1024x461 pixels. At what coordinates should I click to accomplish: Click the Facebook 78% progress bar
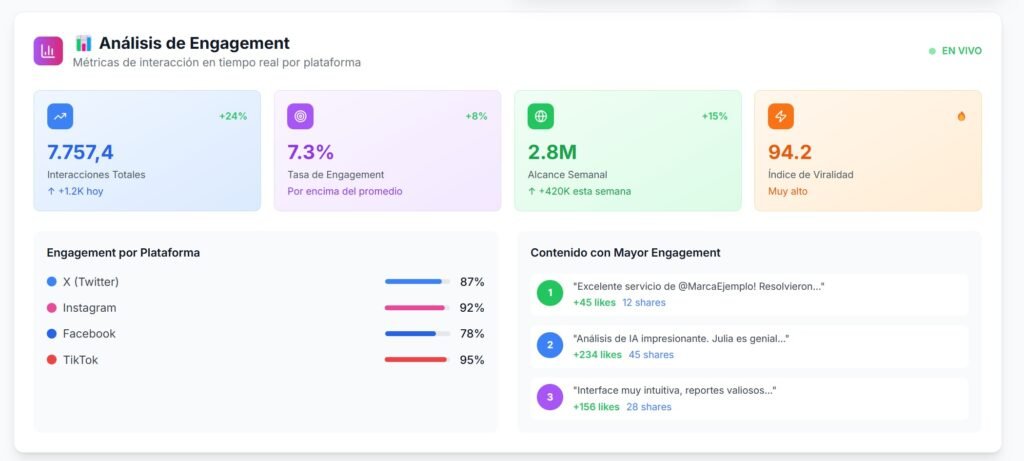416,334
